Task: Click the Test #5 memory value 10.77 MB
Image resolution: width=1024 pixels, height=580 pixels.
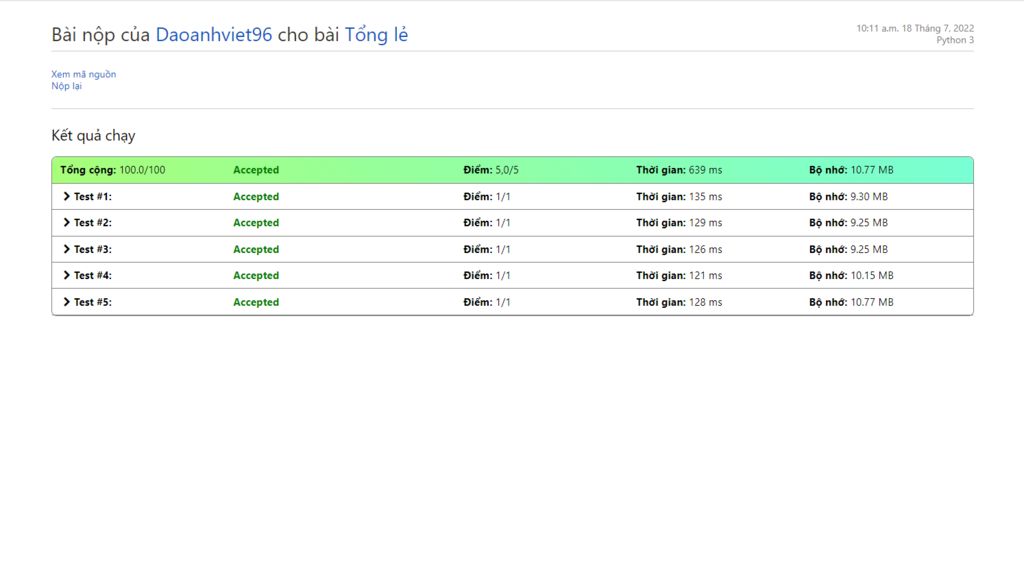Action: [872, 302]
